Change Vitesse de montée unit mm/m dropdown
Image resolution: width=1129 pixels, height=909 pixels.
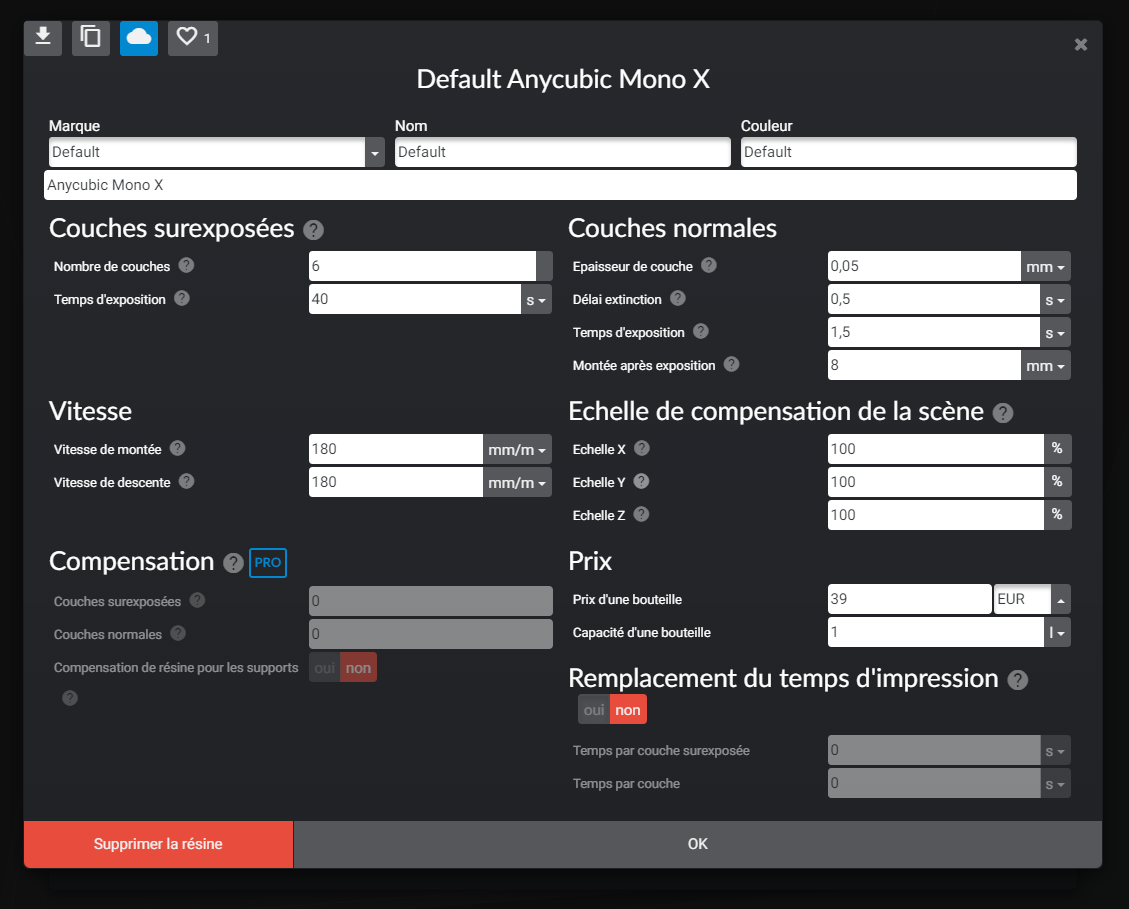pyautogui.click(x=517, y=449)
